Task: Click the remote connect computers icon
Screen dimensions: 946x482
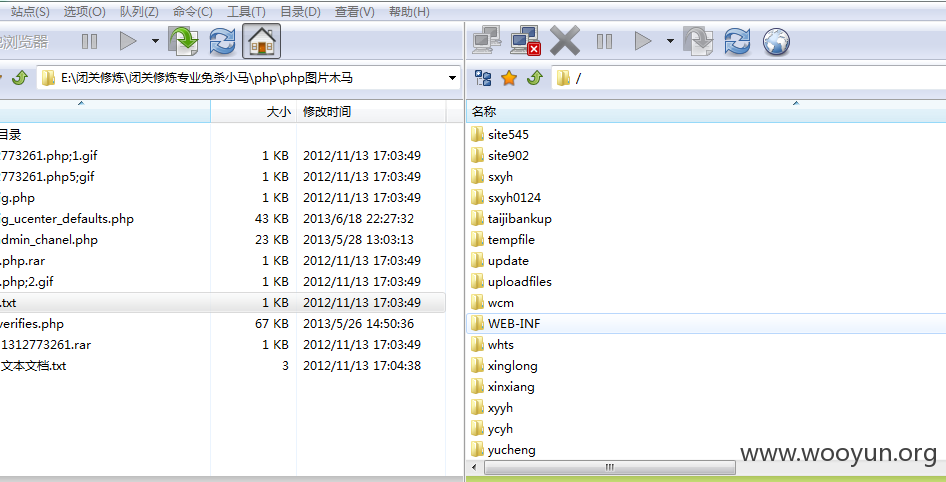Action: pos(486,42)
